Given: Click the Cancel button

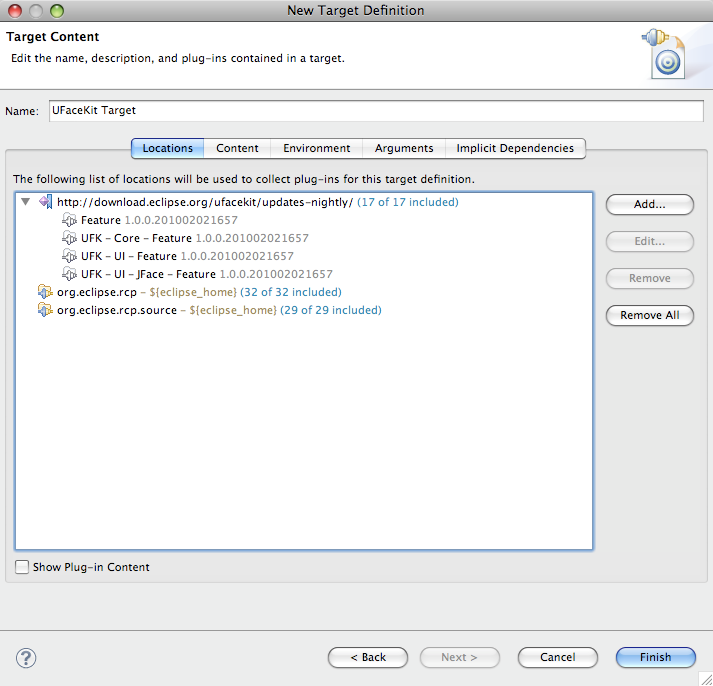Looking at the screenshot, I should pyautogui.click(x=558, y=657).
